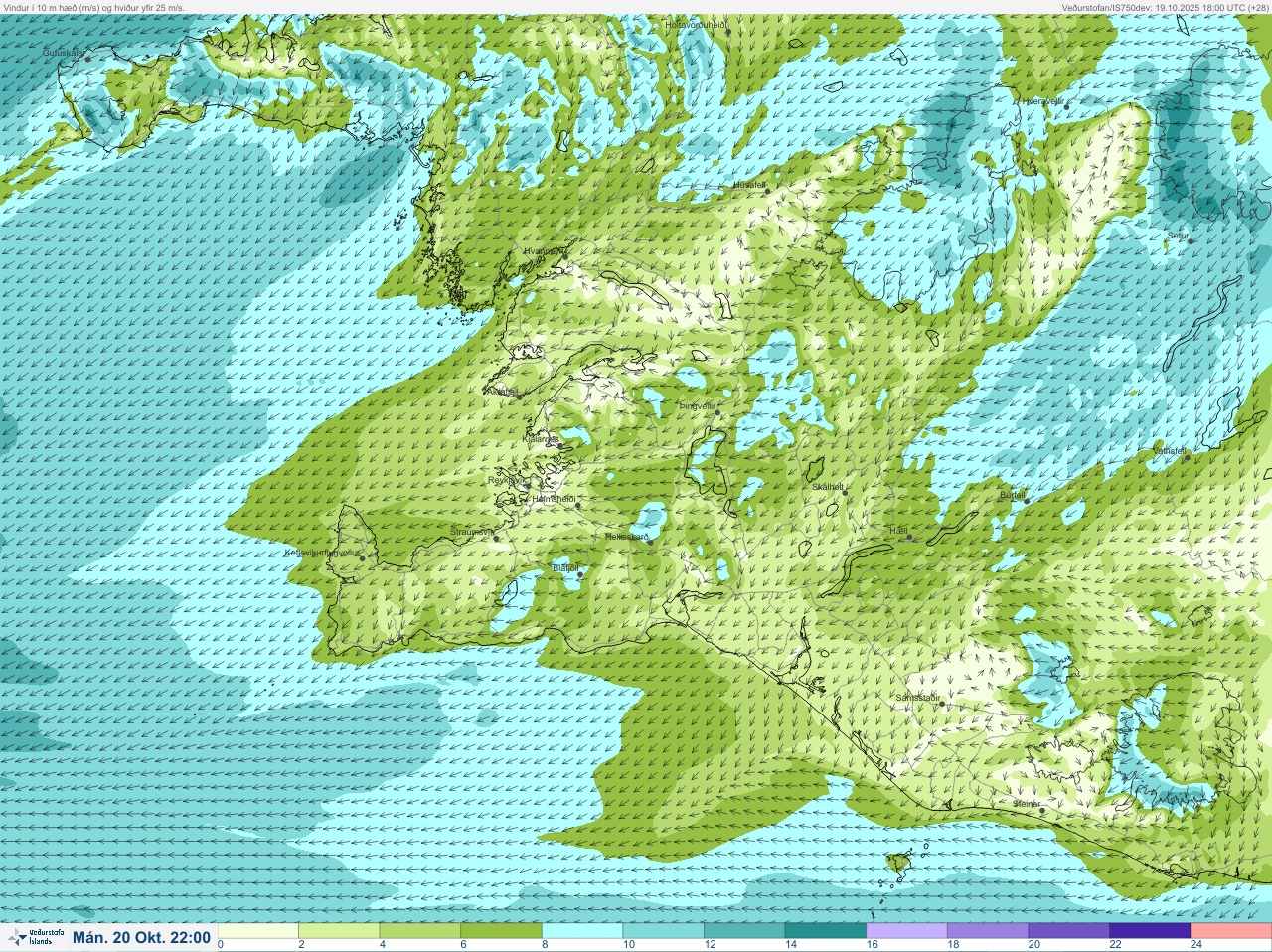
Task: Click the Hólmsheiði station label
Action: tap(554, 499)
